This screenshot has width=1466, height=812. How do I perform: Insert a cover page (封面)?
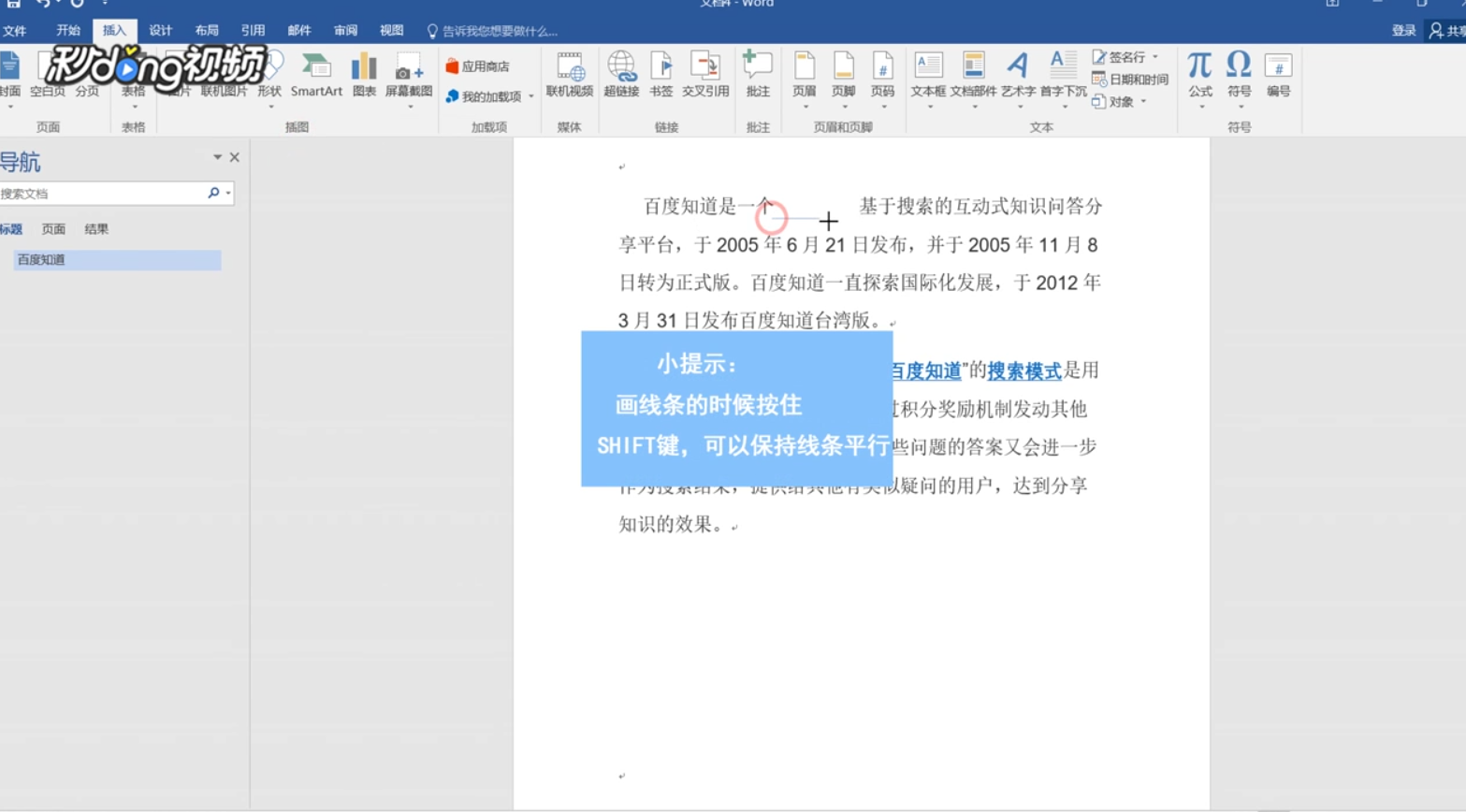10,81
